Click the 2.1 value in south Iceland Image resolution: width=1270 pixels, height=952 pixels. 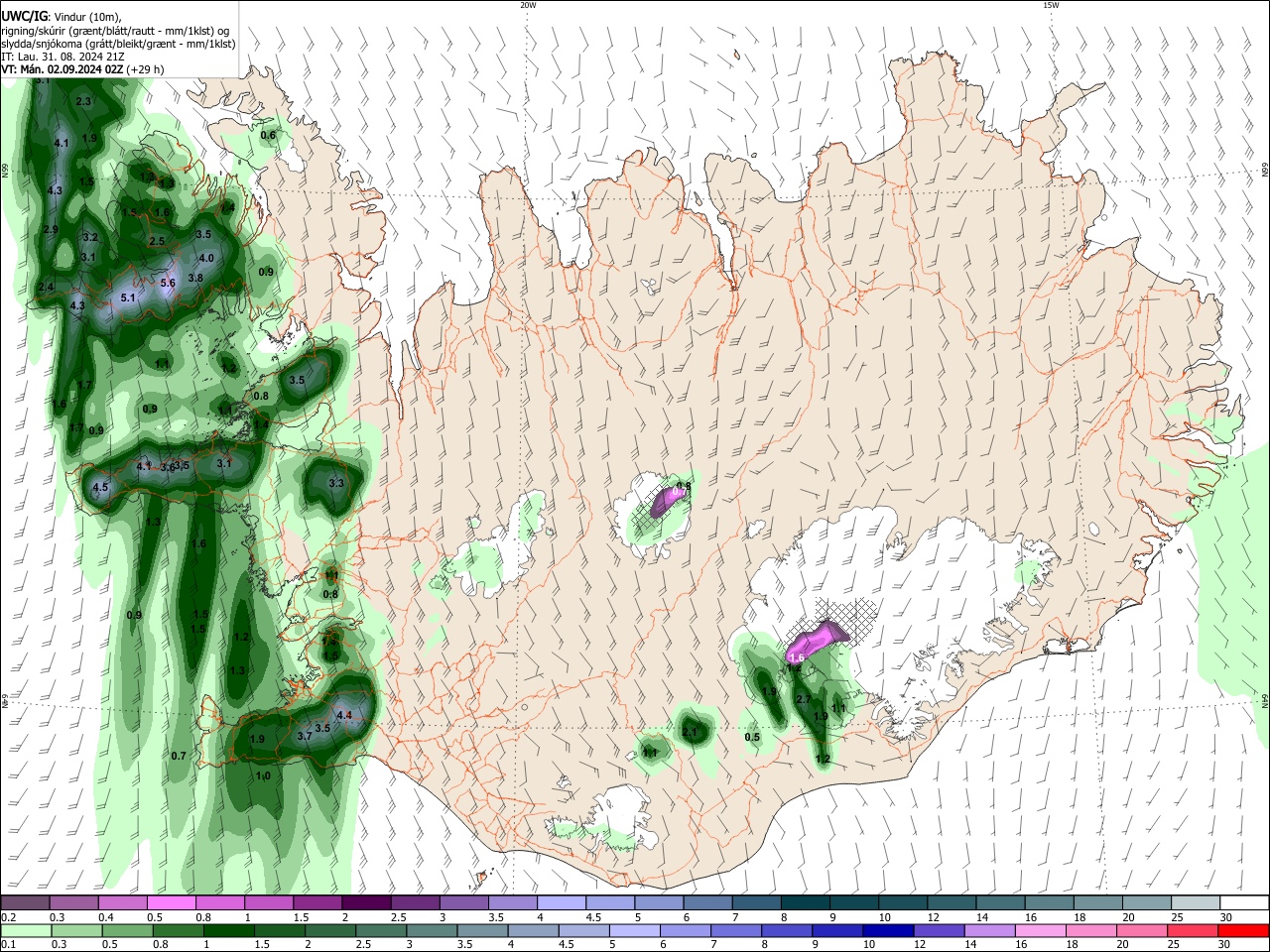pyautogui.click(x=691, y=732)
